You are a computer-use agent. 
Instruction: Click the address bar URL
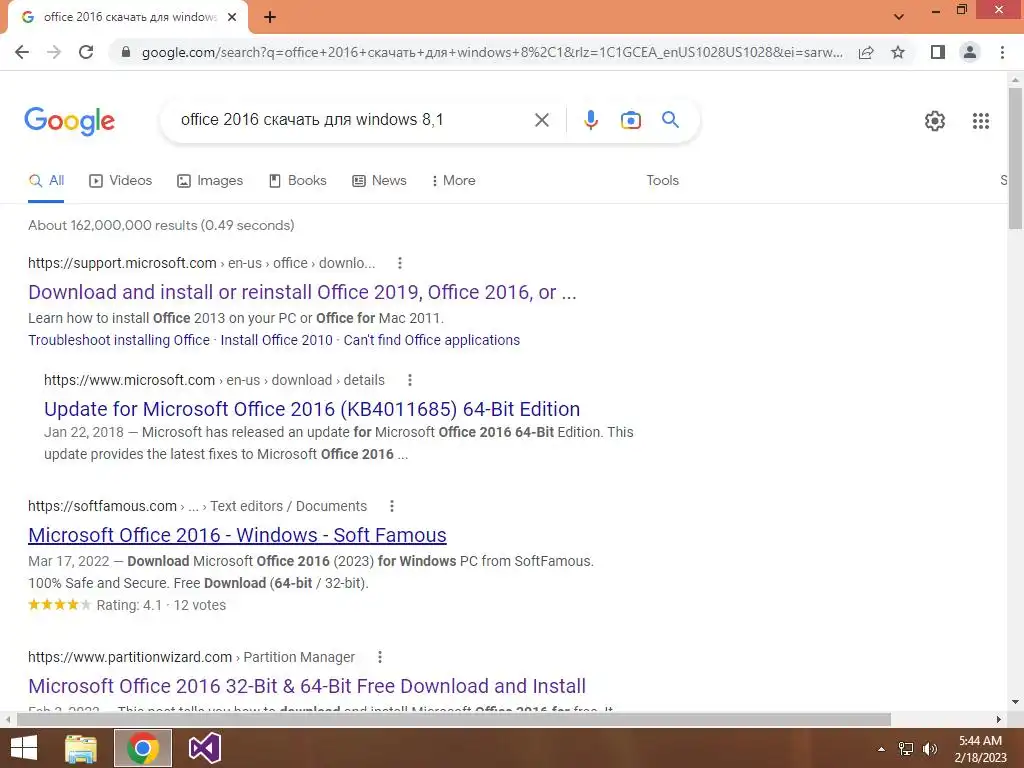tap(492, 52)
